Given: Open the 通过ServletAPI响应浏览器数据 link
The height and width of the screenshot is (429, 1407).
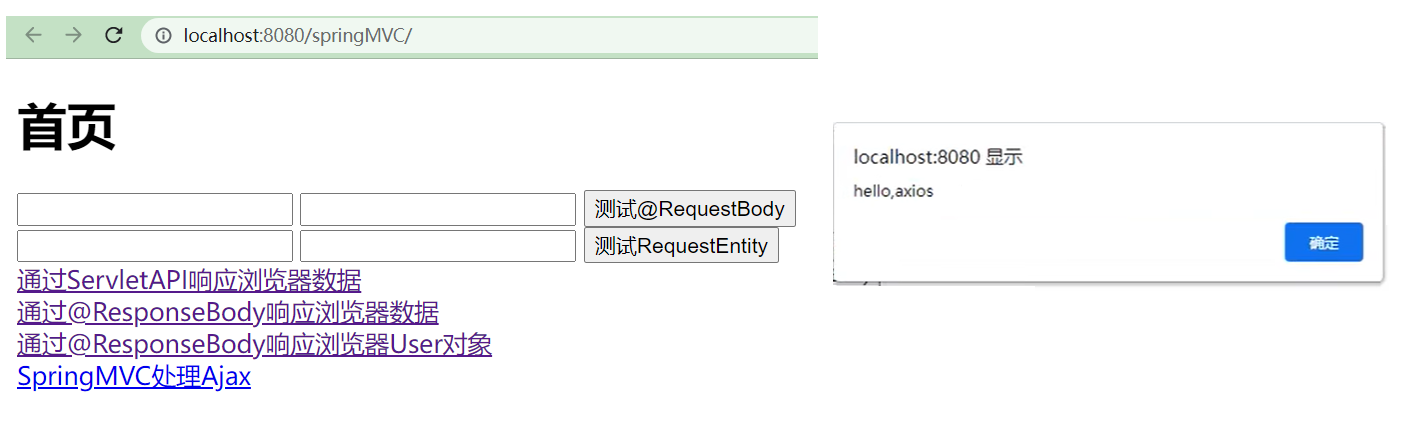Looking at the screenshot, I should [x=189, y=281].
